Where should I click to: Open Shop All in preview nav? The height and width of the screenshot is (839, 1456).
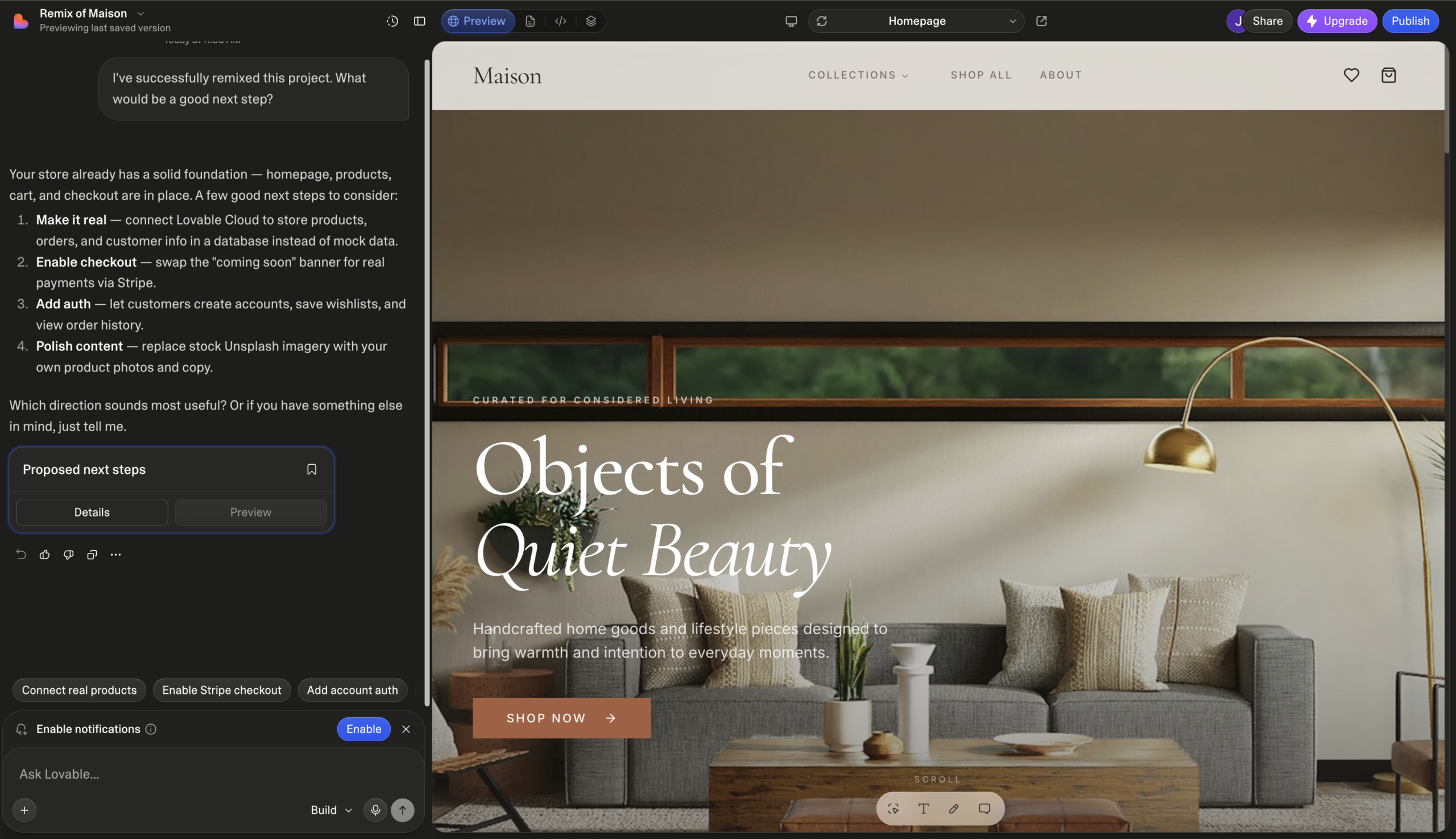tap(981, 75)
